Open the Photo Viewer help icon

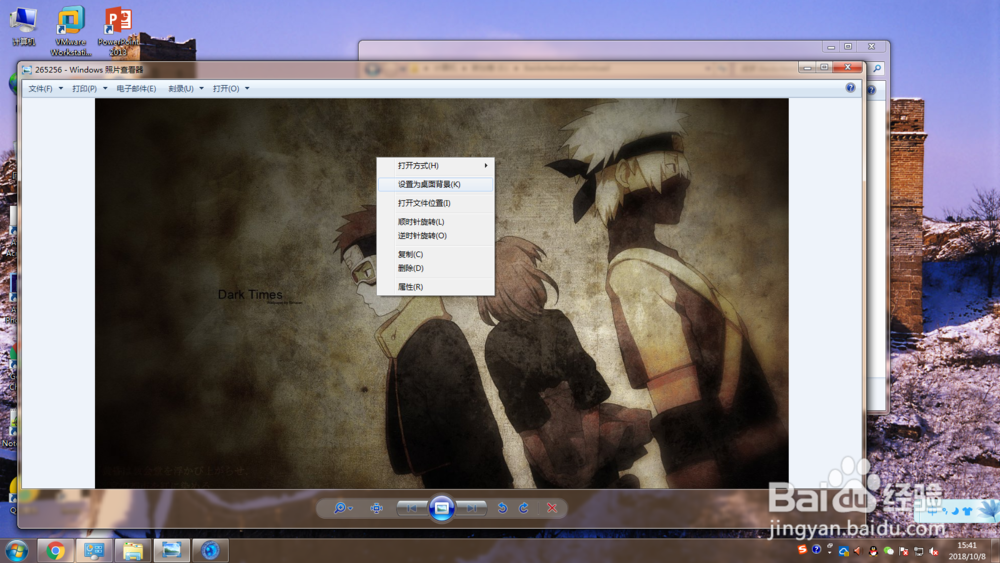tap(850, 88)
